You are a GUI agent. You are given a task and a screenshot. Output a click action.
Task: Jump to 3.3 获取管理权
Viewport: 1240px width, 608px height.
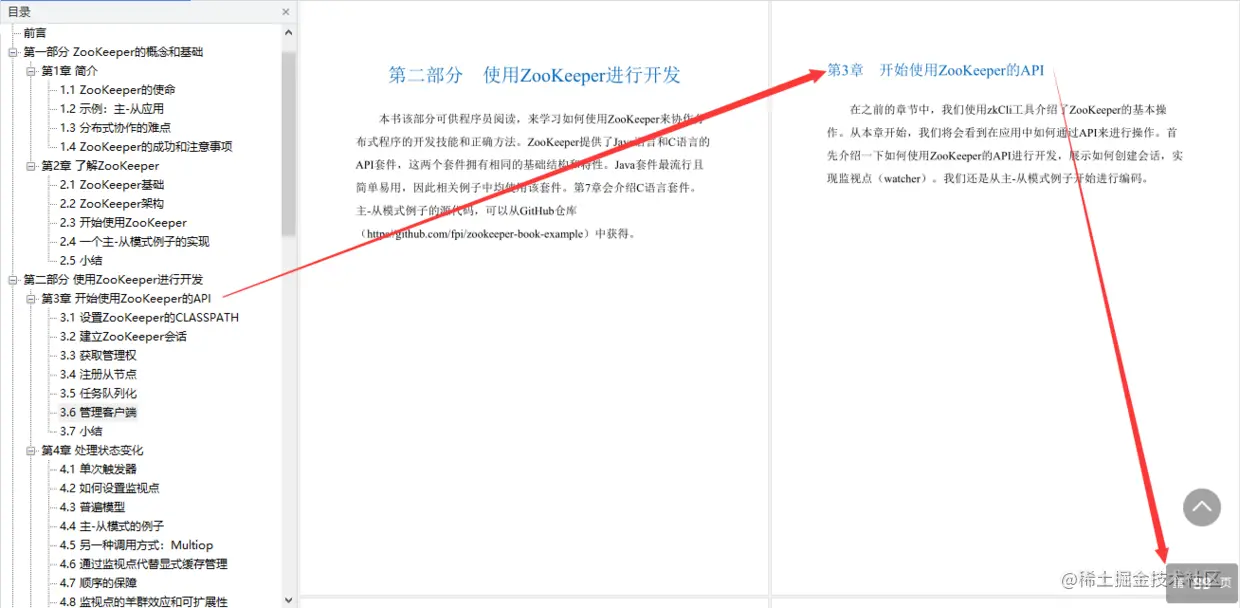(98, 356)
